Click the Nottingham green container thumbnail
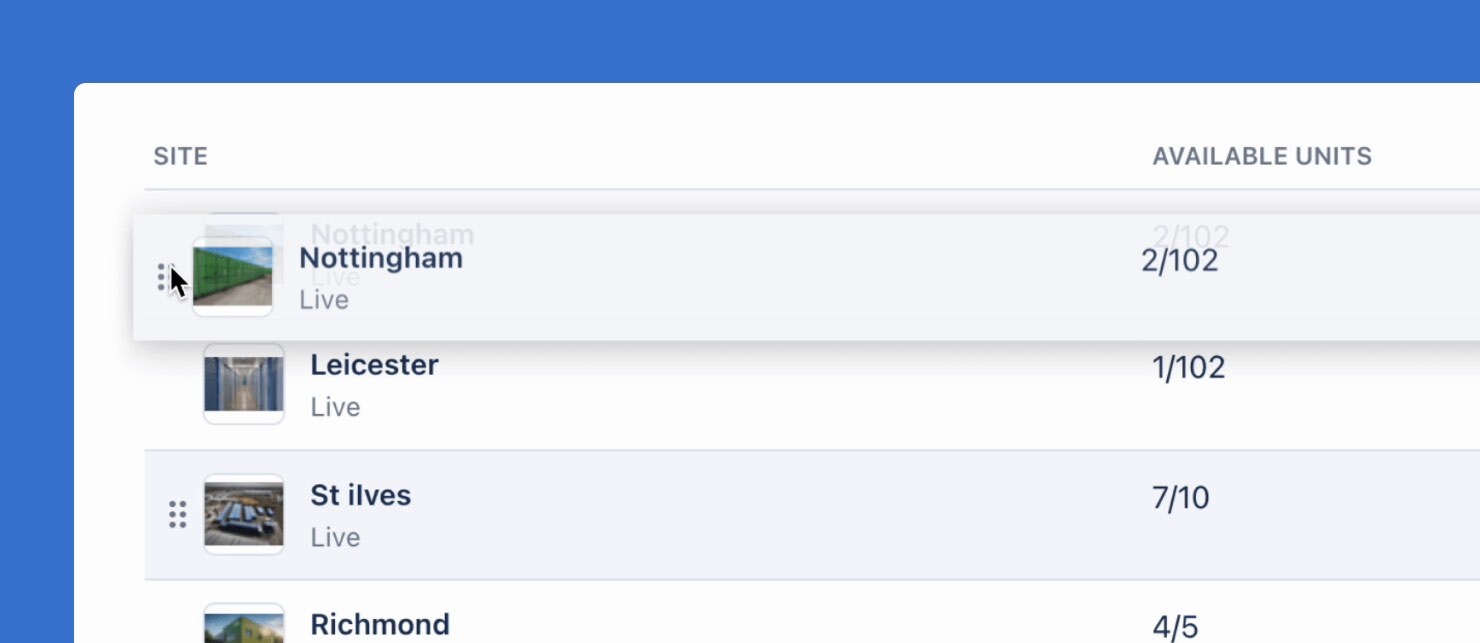The image size is (1480, 643). (232, 276)
